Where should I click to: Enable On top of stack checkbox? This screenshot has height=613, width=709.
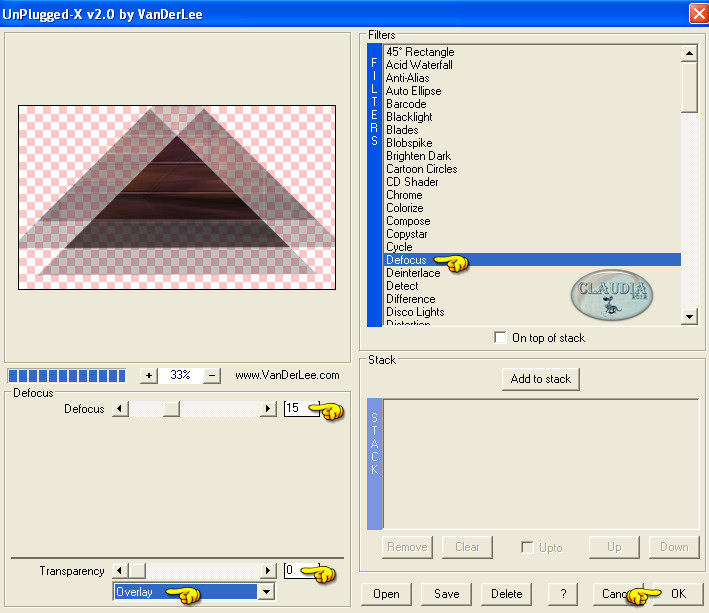pos(500,338)
